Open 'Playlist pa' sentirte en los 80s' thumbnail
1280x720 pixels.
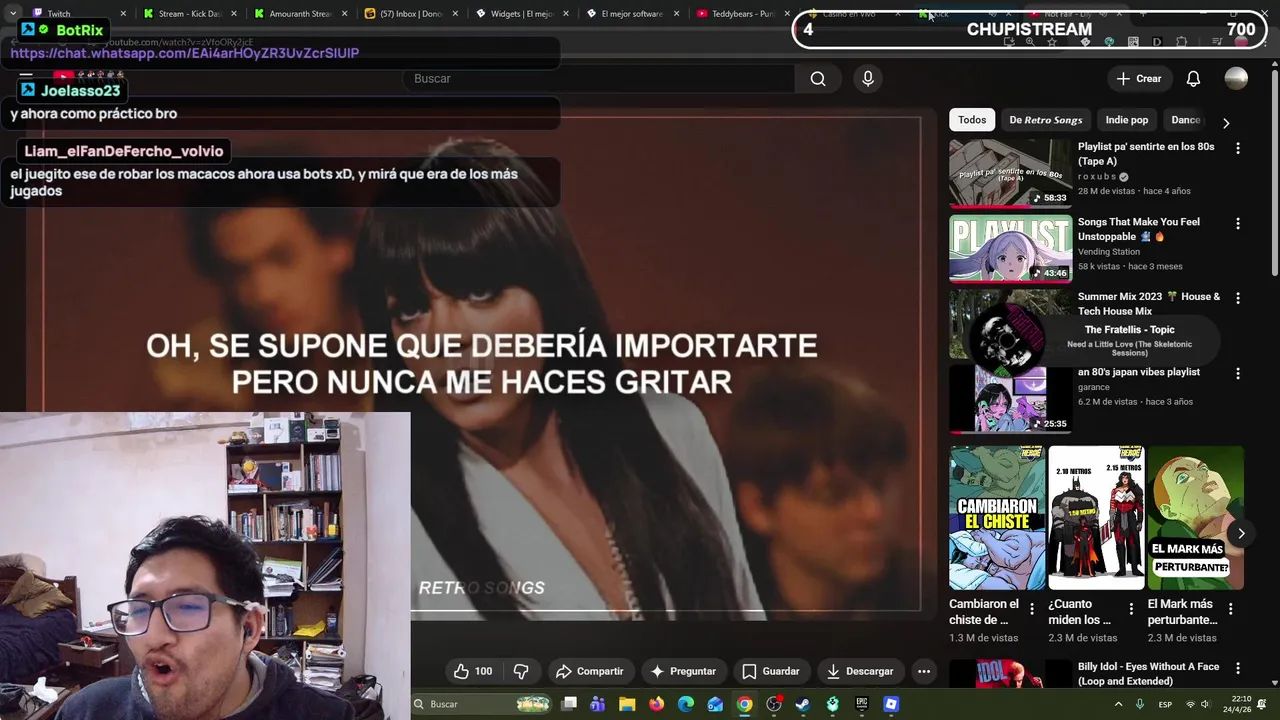tap(1010, 173)
